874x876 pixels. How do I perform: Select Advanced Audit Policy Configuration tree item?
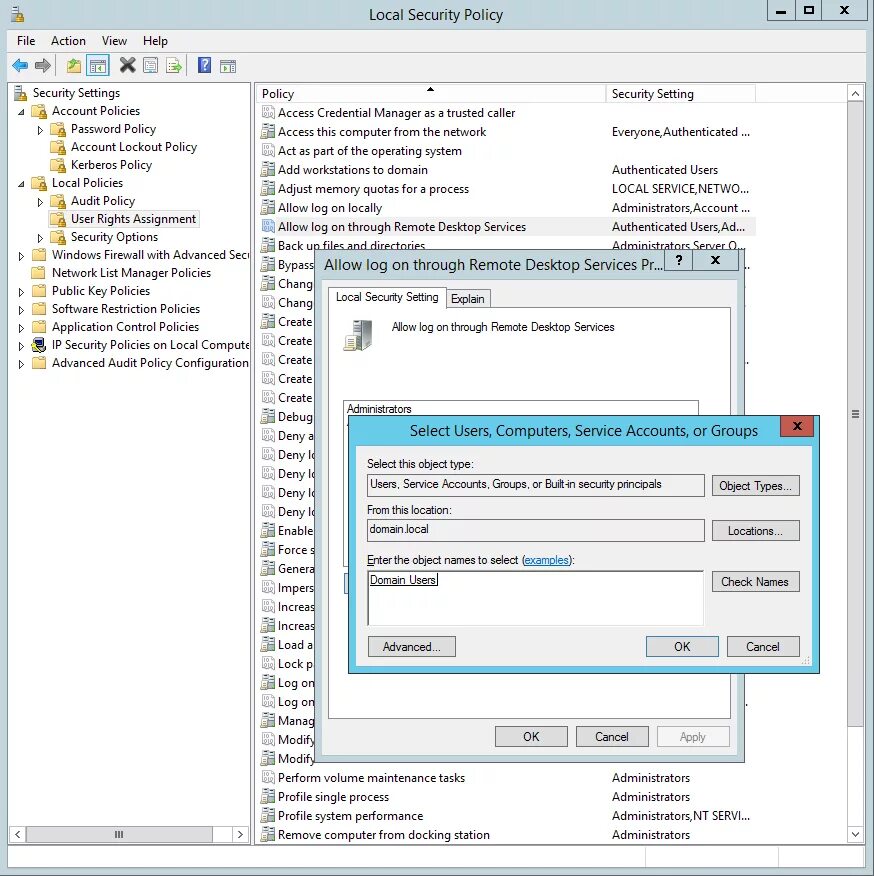tap(150, 363)
